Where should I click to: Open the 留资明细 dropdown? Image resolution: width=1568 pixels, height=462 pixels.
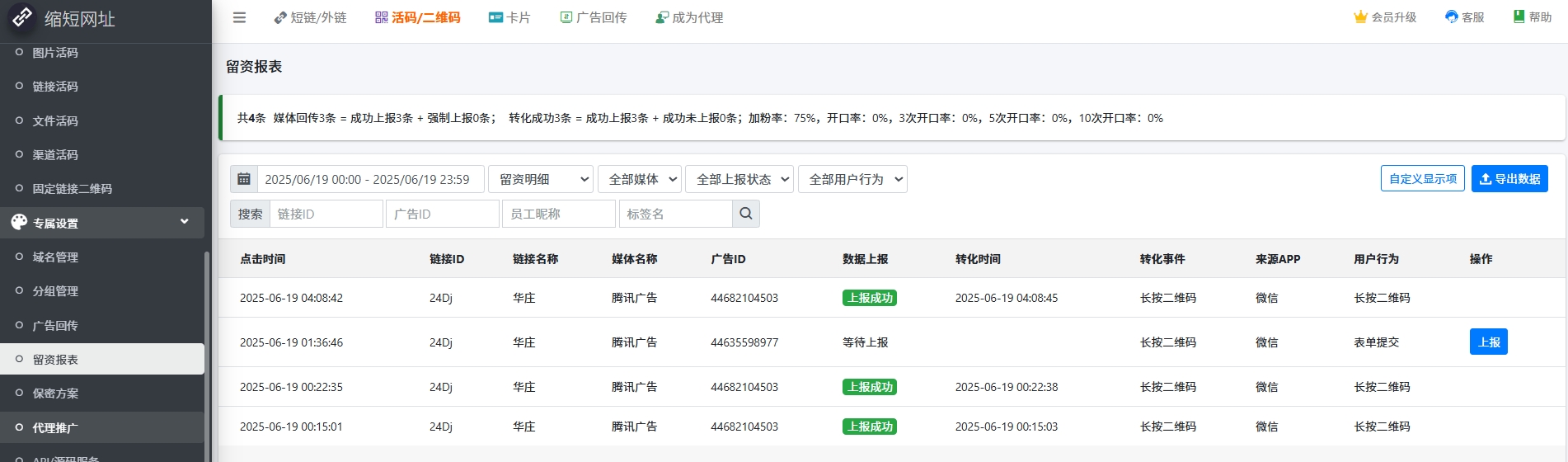pos(541,179)
